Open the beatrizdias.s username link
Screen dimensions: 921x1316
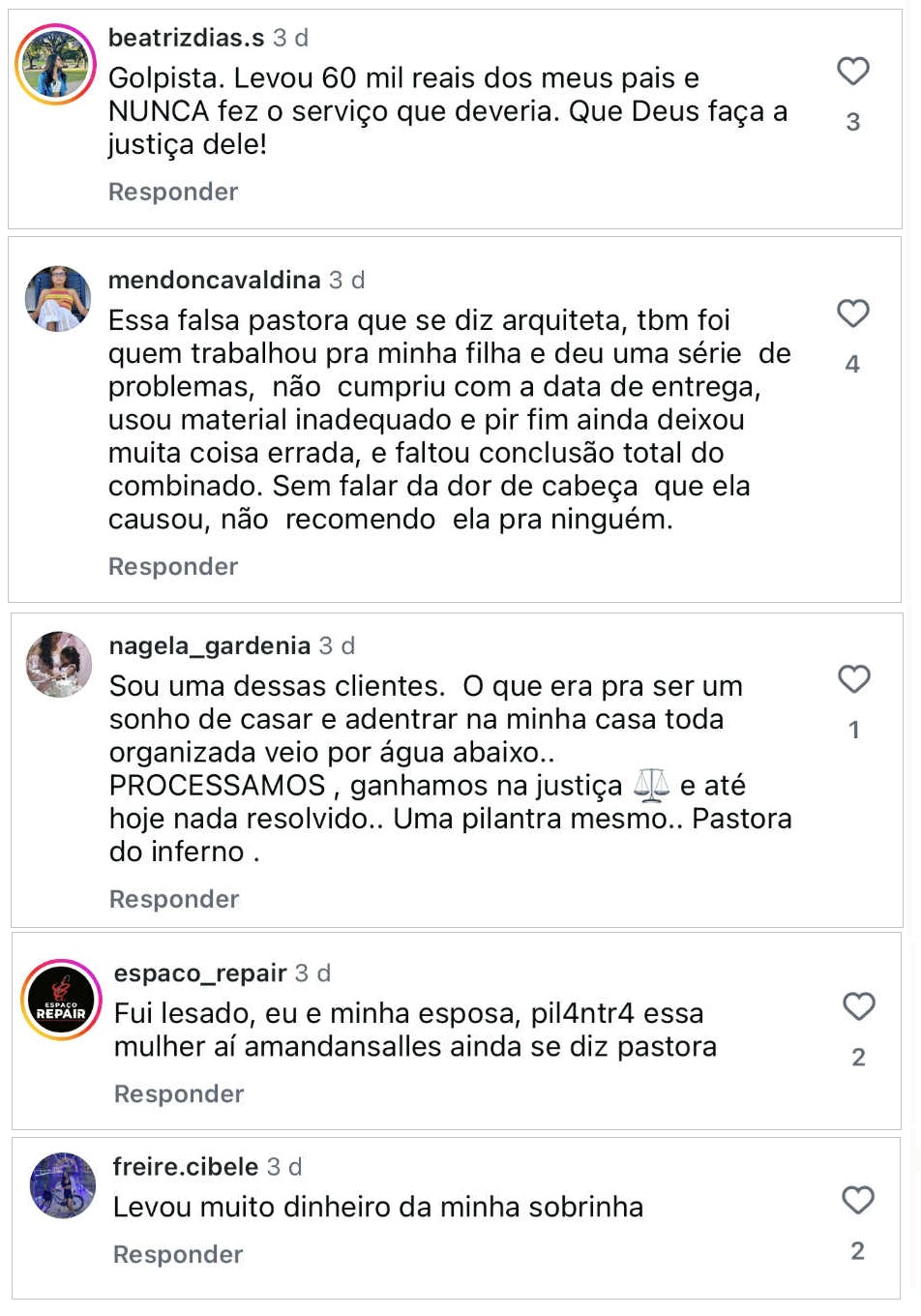click(186, 38)
